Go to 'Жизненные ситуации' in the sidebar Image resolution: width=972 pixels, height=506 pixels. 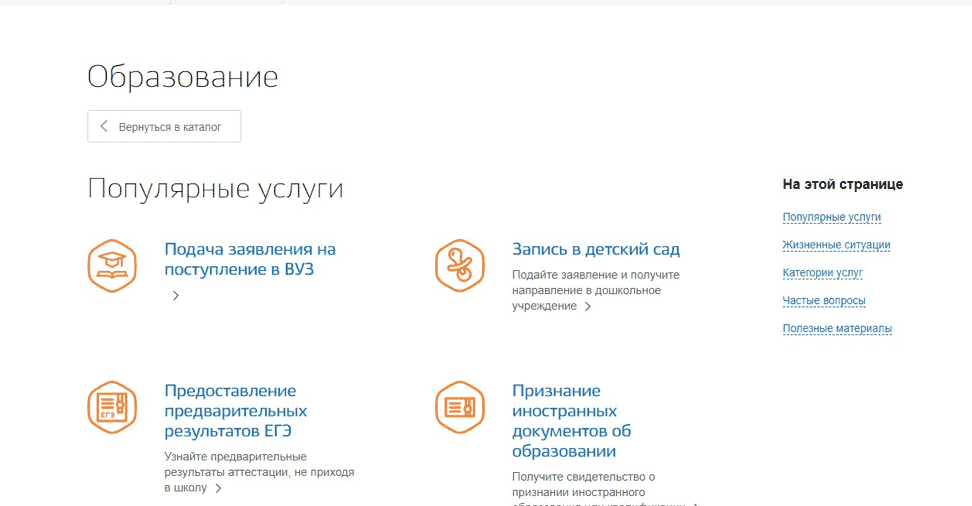[836, 245]
